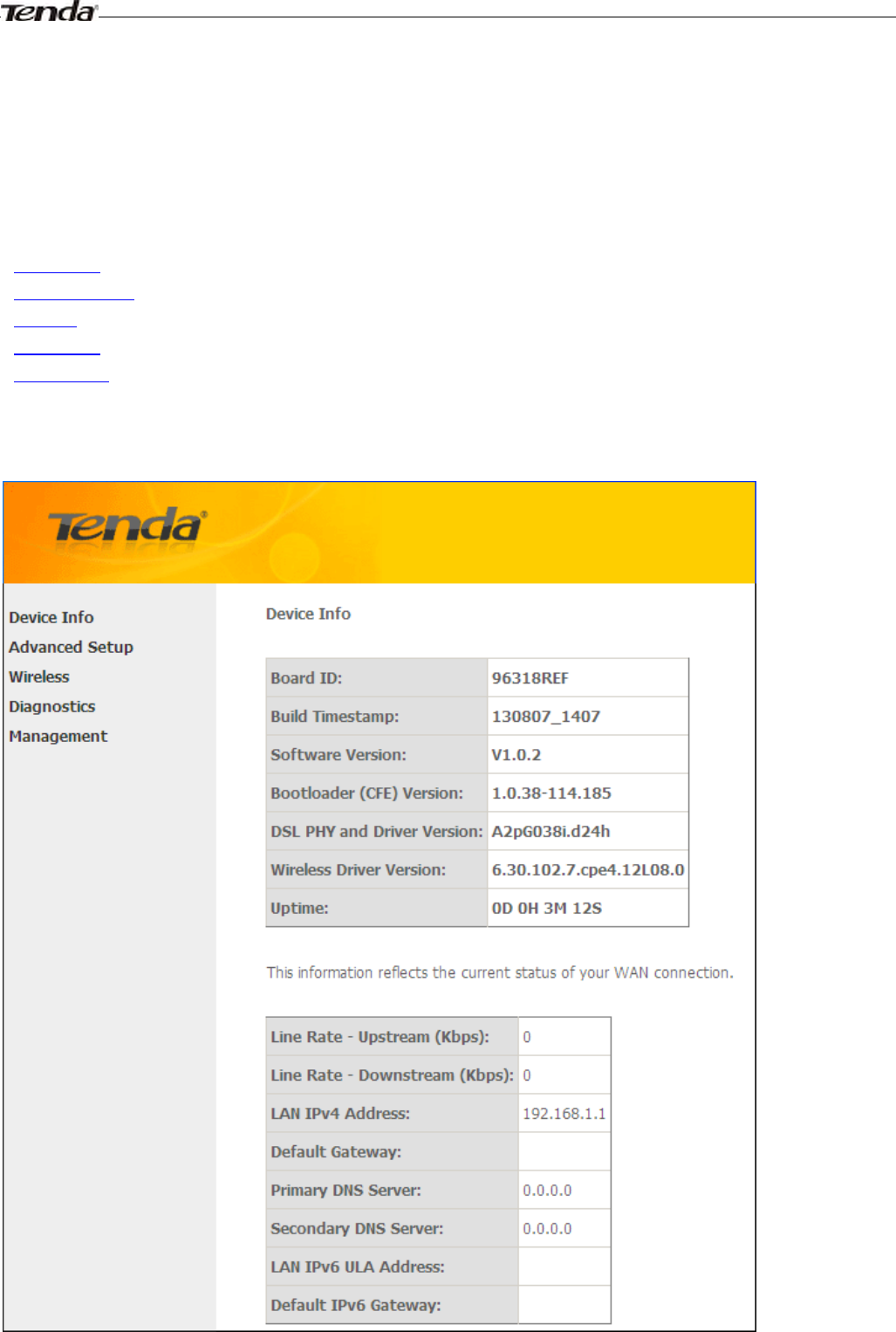The height and width of the screenshot is (1332, 896).
Task: Select Wireless in the sidebar
Action: tap(39, 676)
